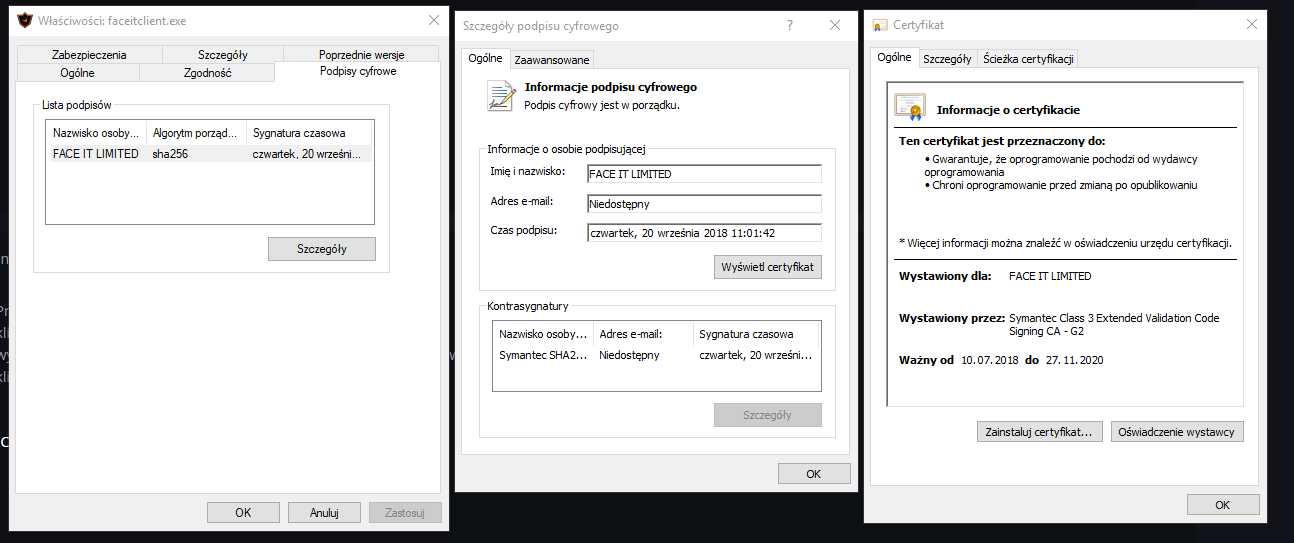
Task: Click the greyed-out Zastosuj button
Action: pos(405,512)
